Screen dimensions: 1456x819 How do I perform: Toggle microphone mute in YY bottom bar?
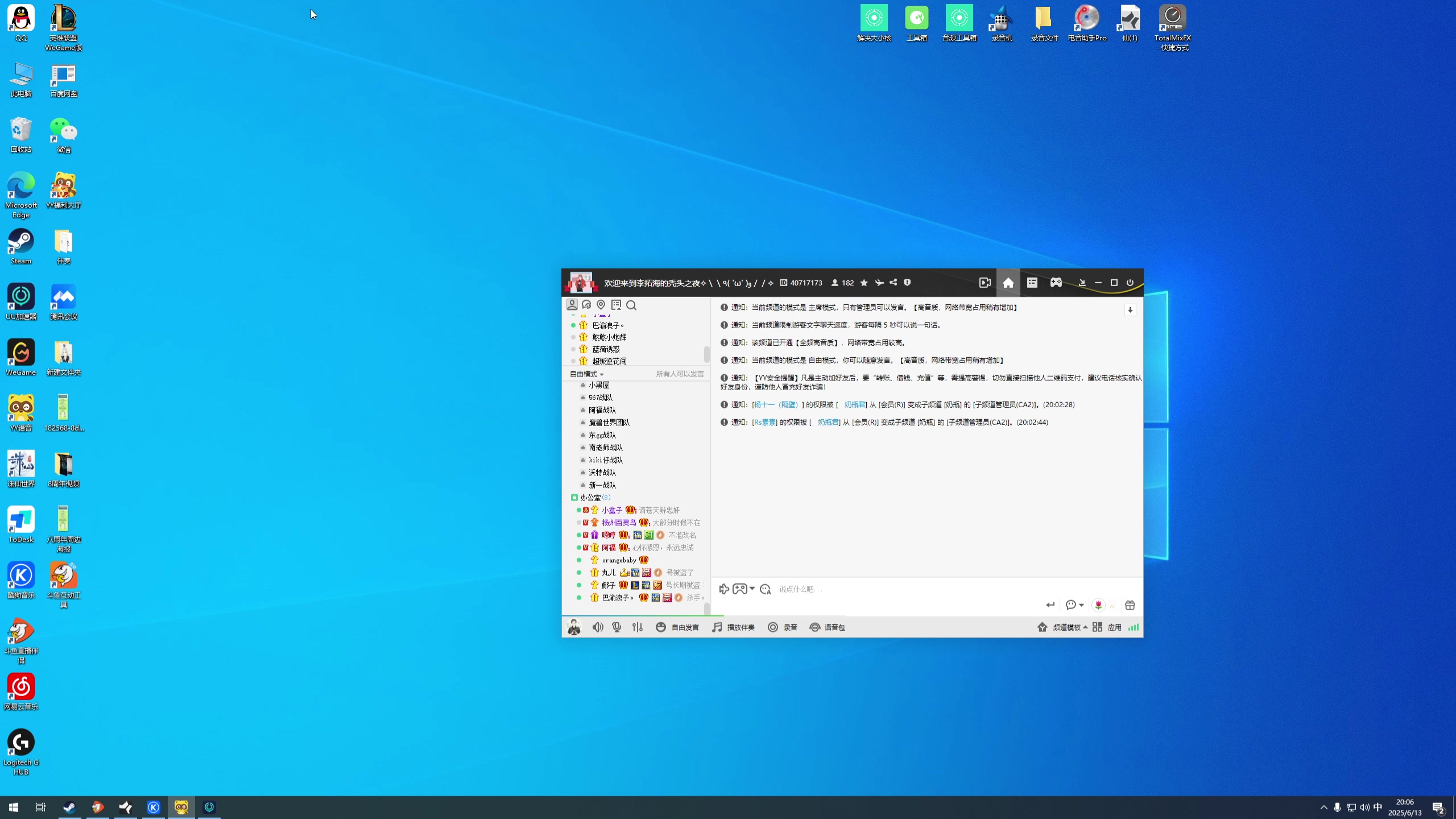click(617, 627)
